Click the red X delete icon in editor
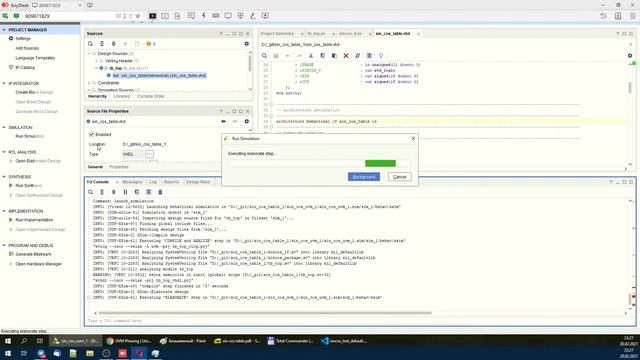This screenshot has width=640, height=360. point(346,56)
